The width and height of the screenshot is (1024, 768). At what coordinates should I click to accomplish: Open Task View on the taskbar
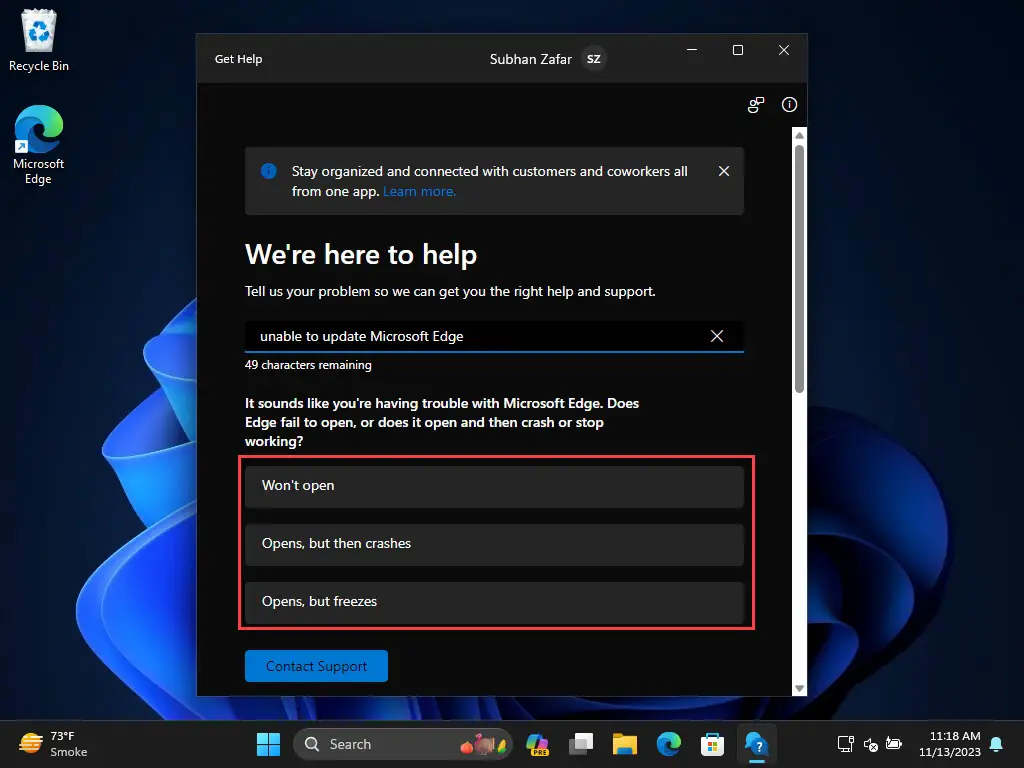pyautogui.click(x=581, y=744)
